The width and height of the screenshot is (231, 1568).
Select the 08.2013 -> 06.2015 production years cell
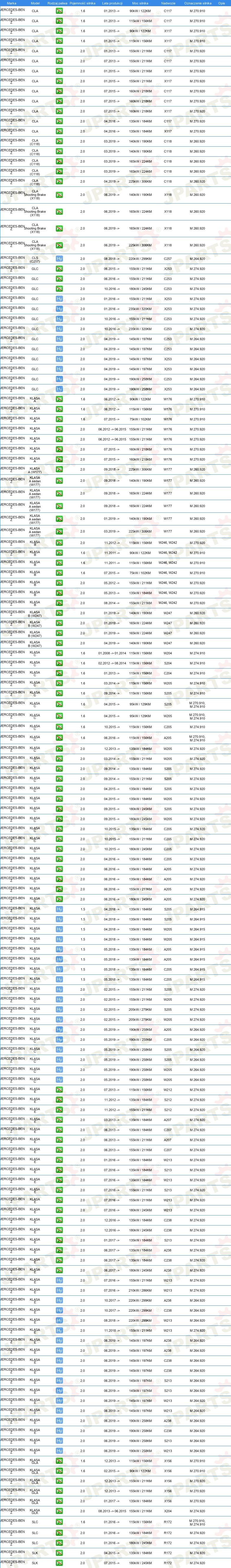(x=112, y=1511)
